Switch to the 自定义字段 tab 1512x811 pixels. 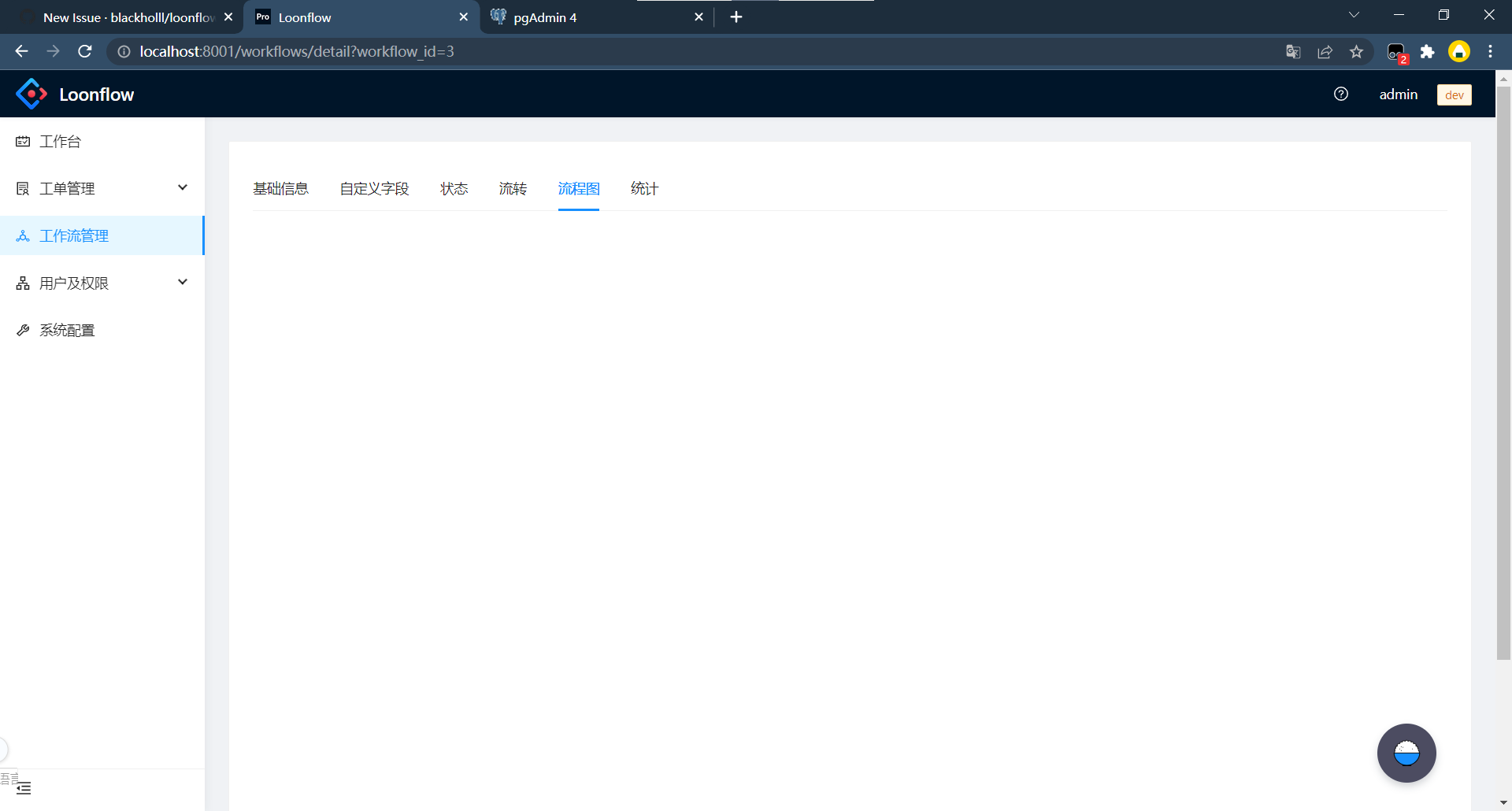pos(374,189)
